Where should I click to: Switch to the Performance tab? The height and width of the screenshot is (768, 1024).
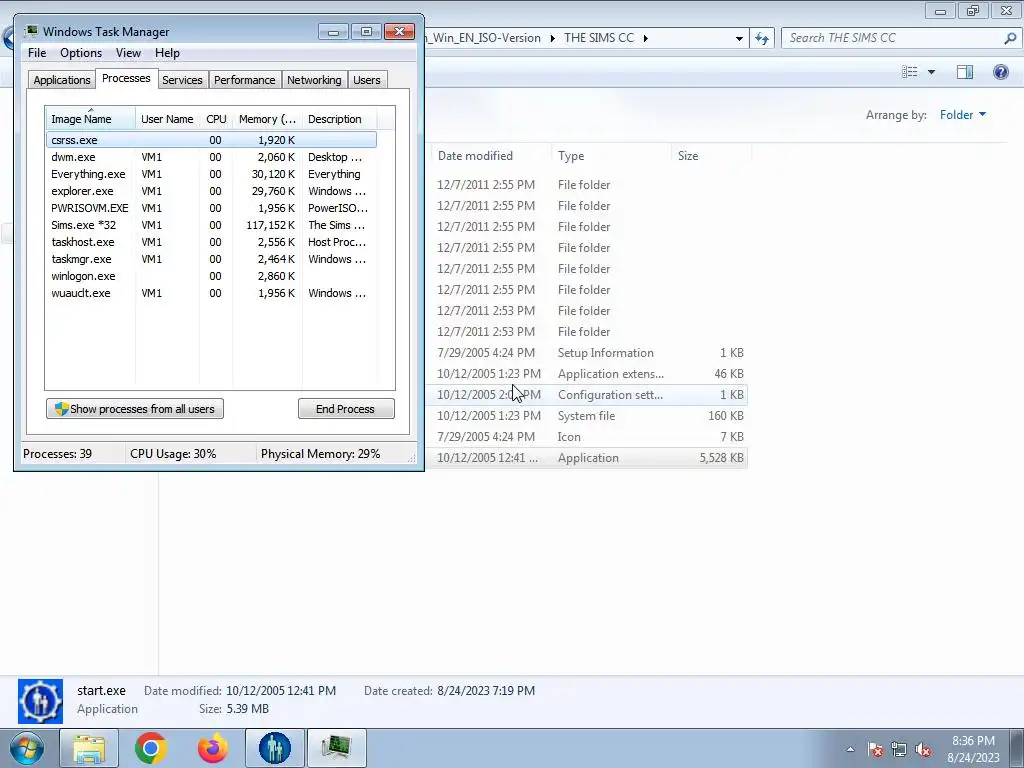point(245,80)
